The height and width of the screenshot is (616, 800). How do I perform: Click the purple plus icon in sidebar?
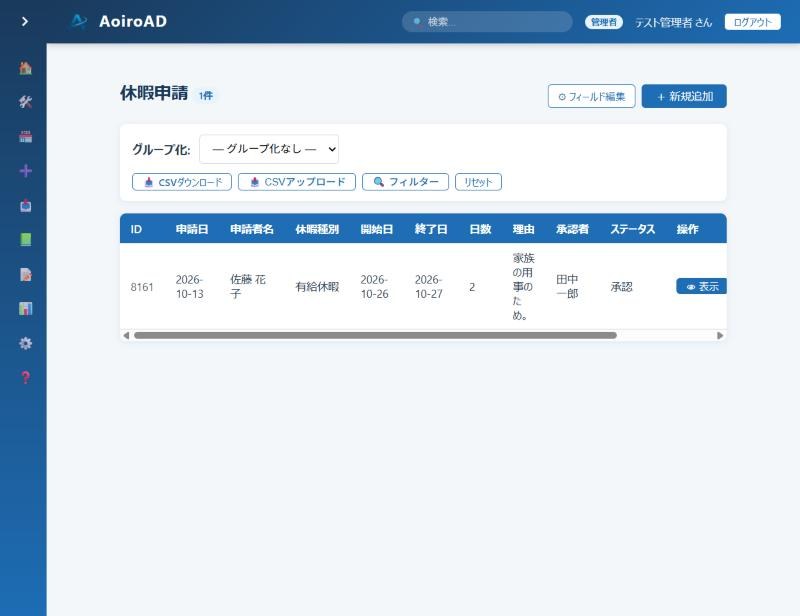click(26, 171)
